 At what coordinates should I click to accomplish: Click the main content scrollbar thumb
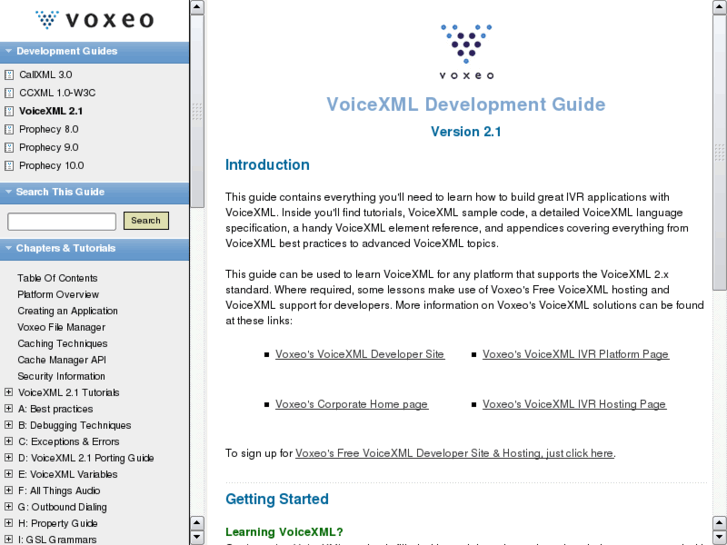point(719,152)
